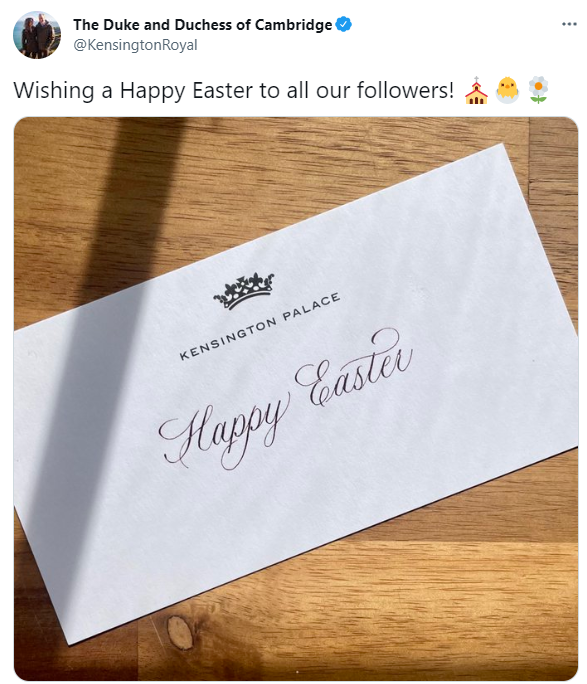Viewport: 587px width, 684px height.
Task: Click the word Cambridge in the display name
Action: (x=293, y=25)
